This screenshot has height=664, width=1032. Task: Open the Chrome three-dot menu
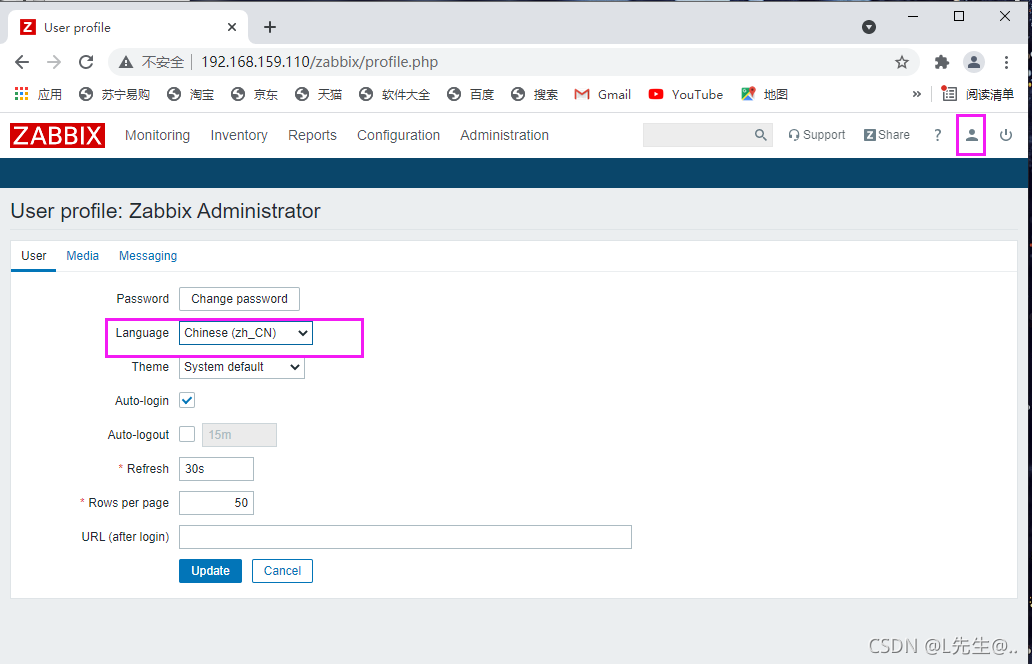pyautogui.click(x=1006, y=62)
